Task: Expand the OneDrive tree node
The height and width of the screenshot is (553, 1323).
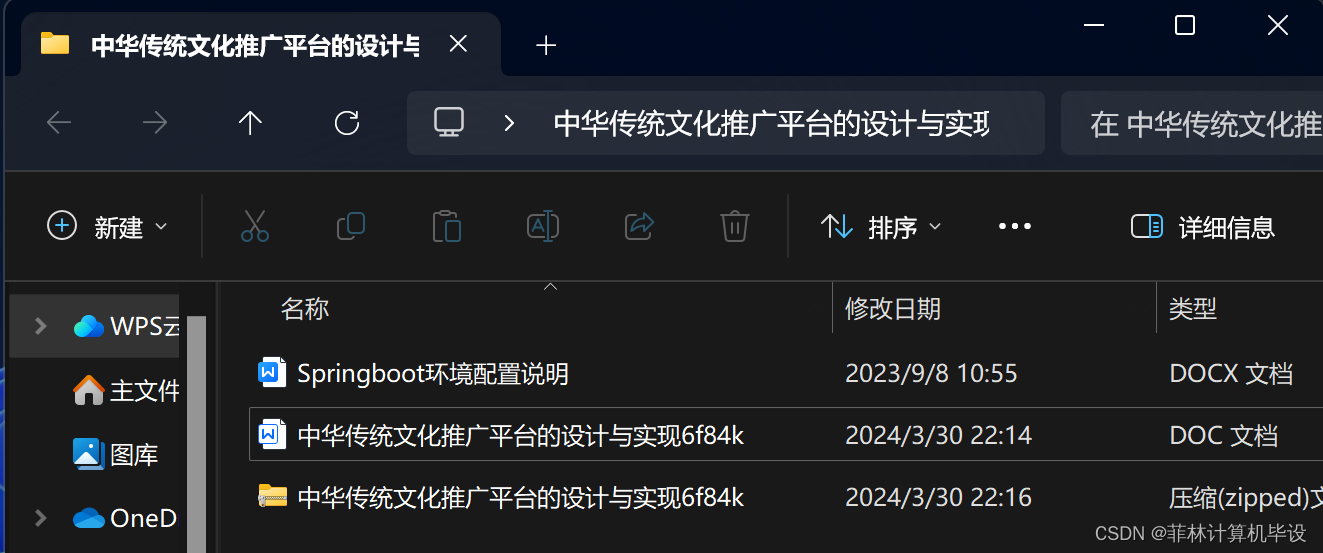Action: click(41, 518)
